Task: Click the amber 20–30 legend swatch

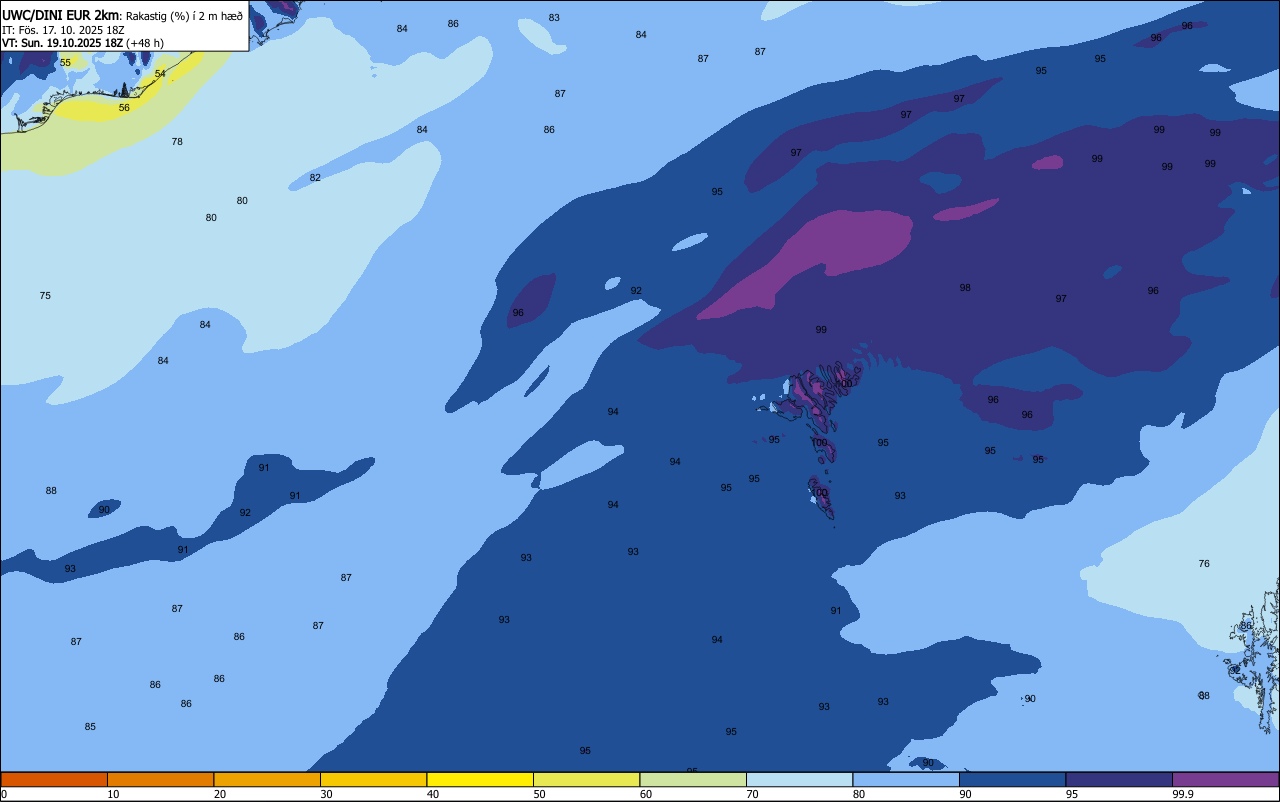Action: click(x=267, y=779)
